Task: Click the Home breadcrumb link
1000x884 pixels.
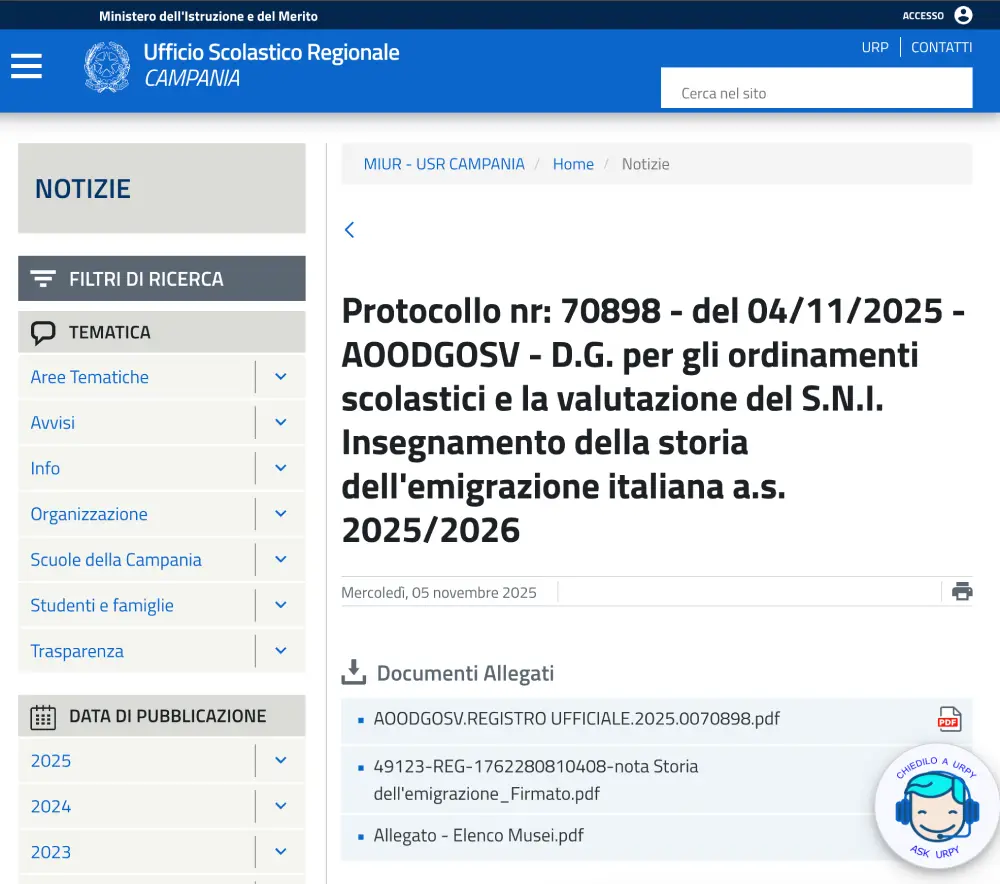Action: click(x=573, y=164)
